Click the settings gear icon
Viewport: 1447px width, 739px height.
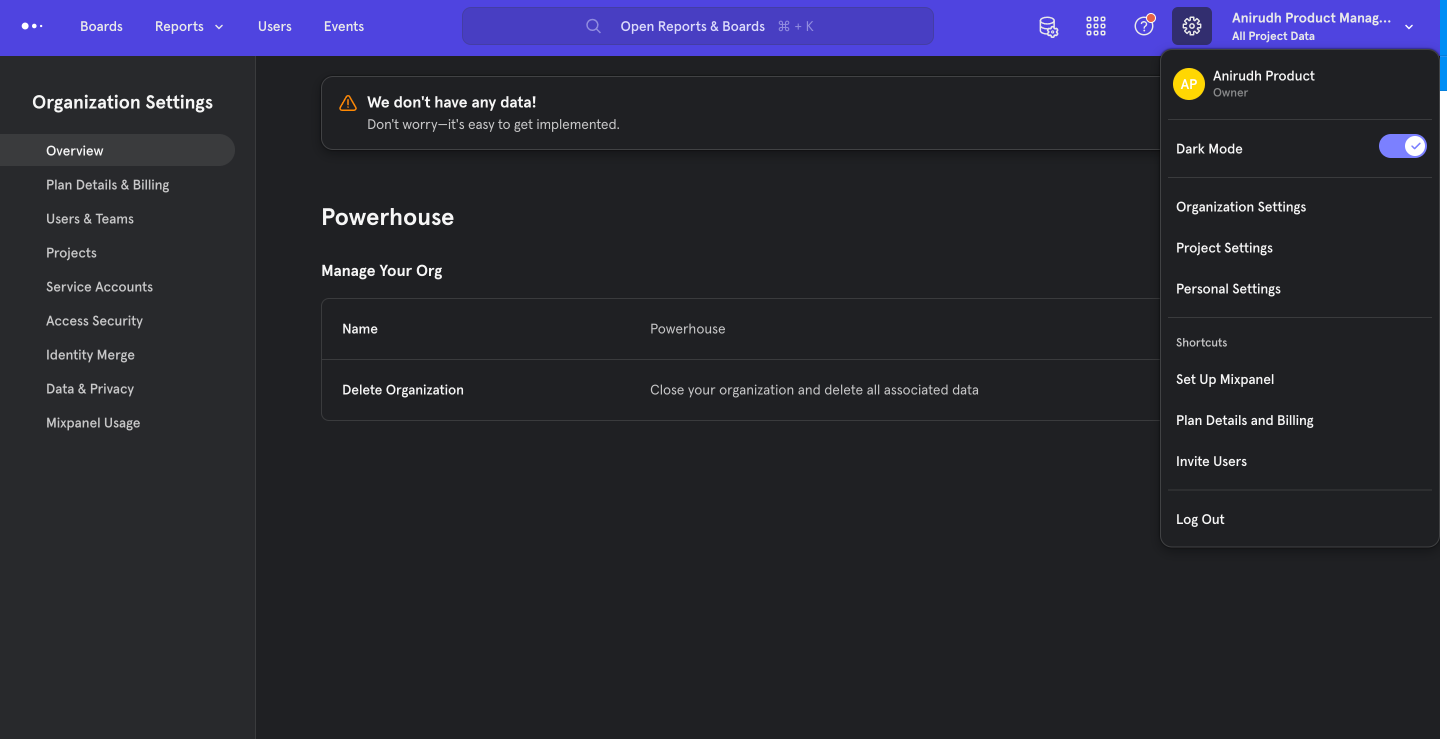[x=1192, y=26]
